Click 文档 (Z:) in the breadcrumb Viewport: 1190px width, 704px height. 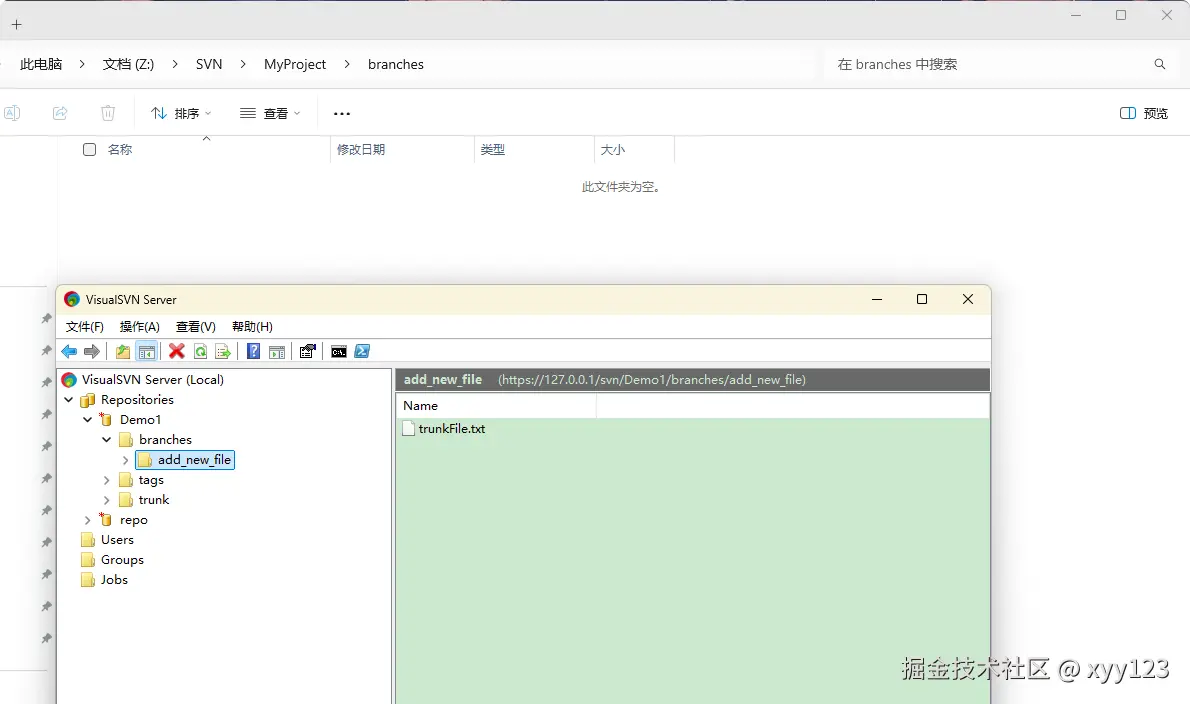128,64
